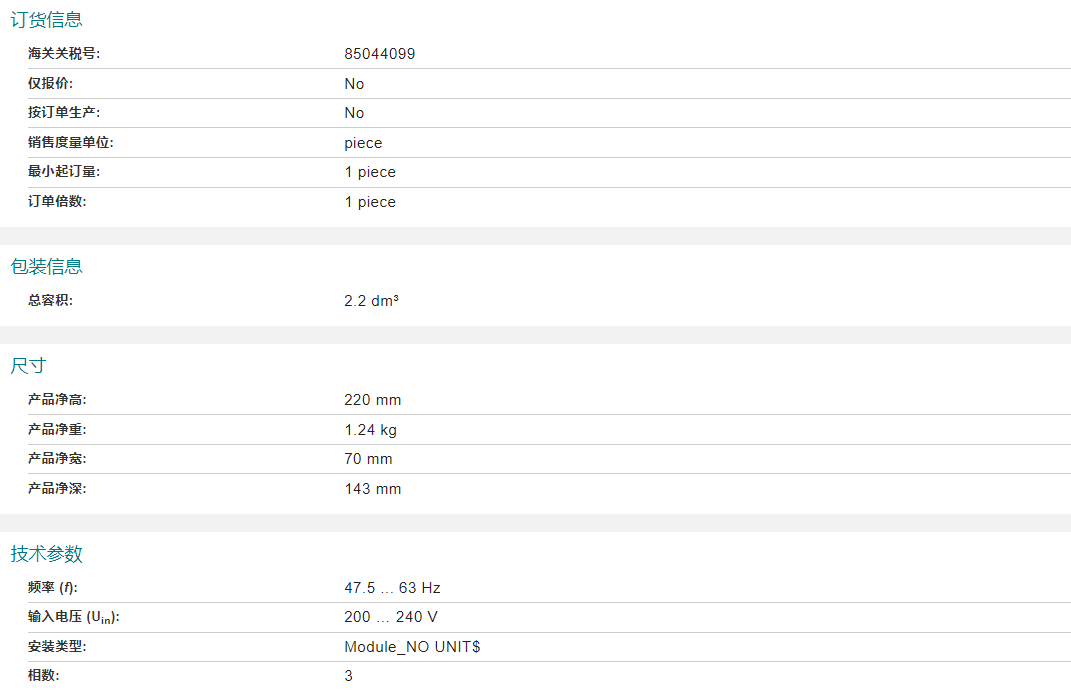Select the 订单倍数 label

coord(57,201)
